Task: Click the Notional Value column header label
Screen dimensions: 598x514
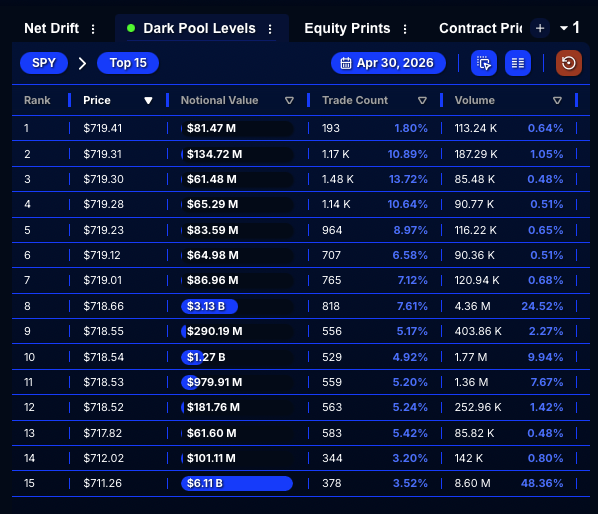Action: (x=219, y=100)
